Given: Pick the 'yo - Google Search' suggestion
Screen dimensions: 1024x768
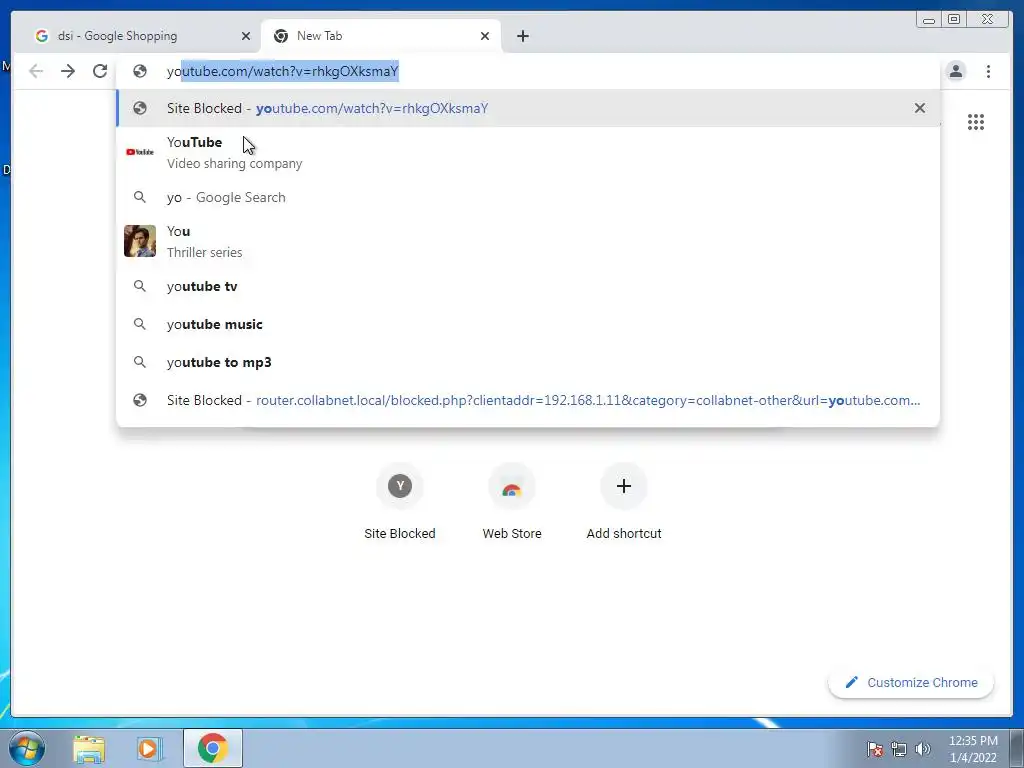Looking at the screenshot, I should pos(528,197).
